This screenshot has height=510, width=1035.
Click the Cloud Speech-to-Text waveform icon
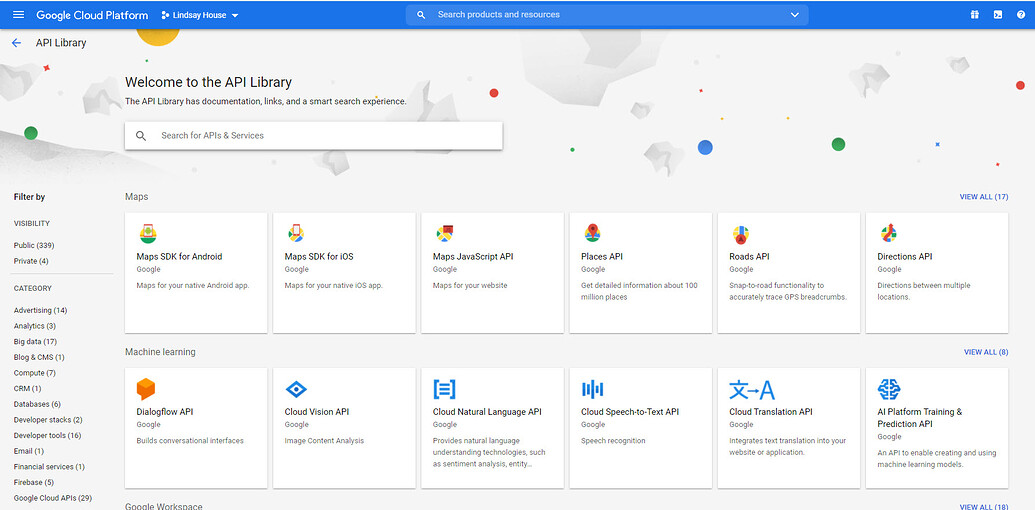tap(592, 389)
